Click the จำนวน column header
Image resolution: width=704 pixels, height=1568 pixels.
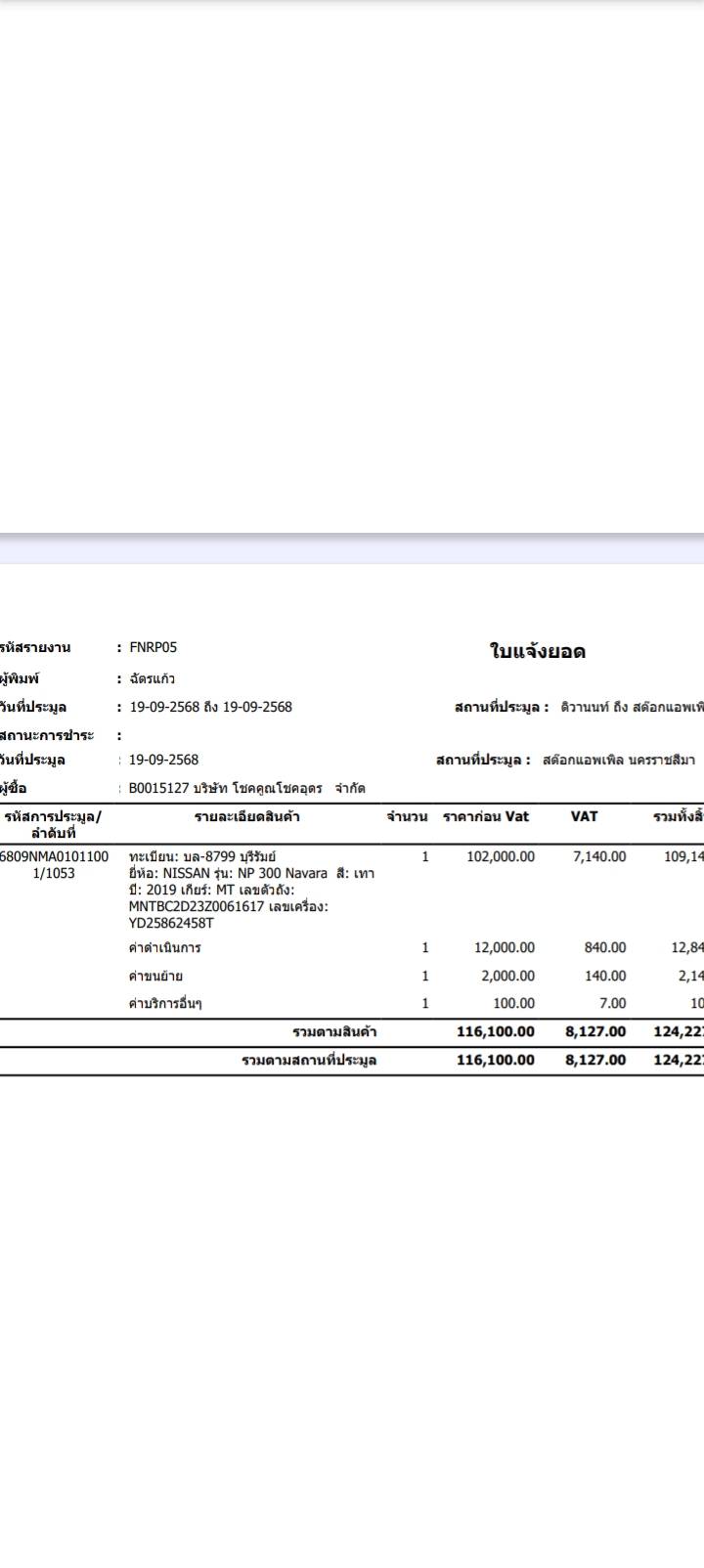407,816
